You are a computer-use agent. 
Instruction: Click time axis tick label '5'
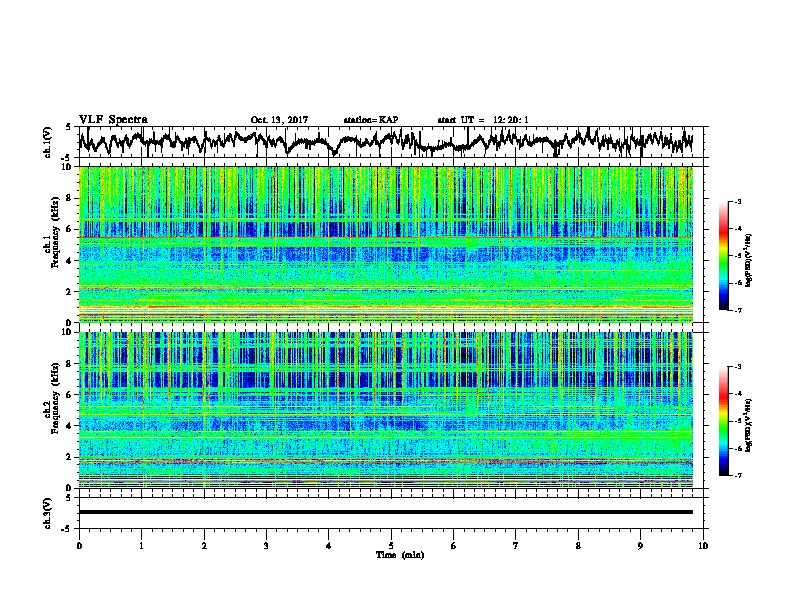(x=391, y=546)
